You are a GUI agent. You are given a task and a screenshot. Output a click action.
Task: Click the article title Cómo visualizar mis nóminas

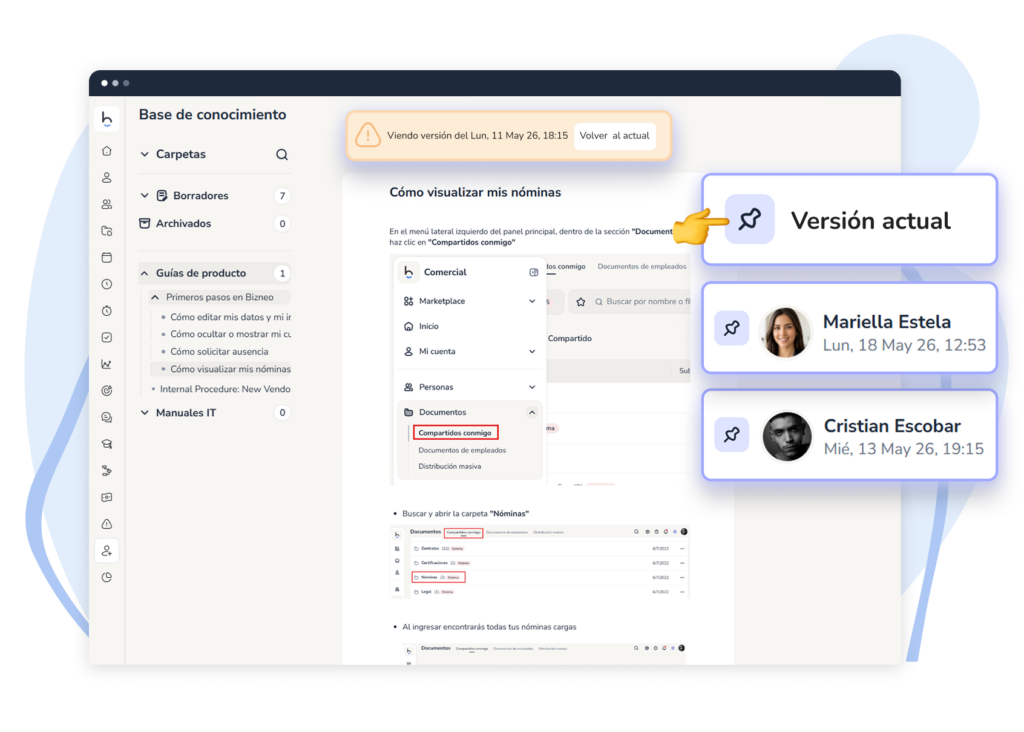coord(475,192)
